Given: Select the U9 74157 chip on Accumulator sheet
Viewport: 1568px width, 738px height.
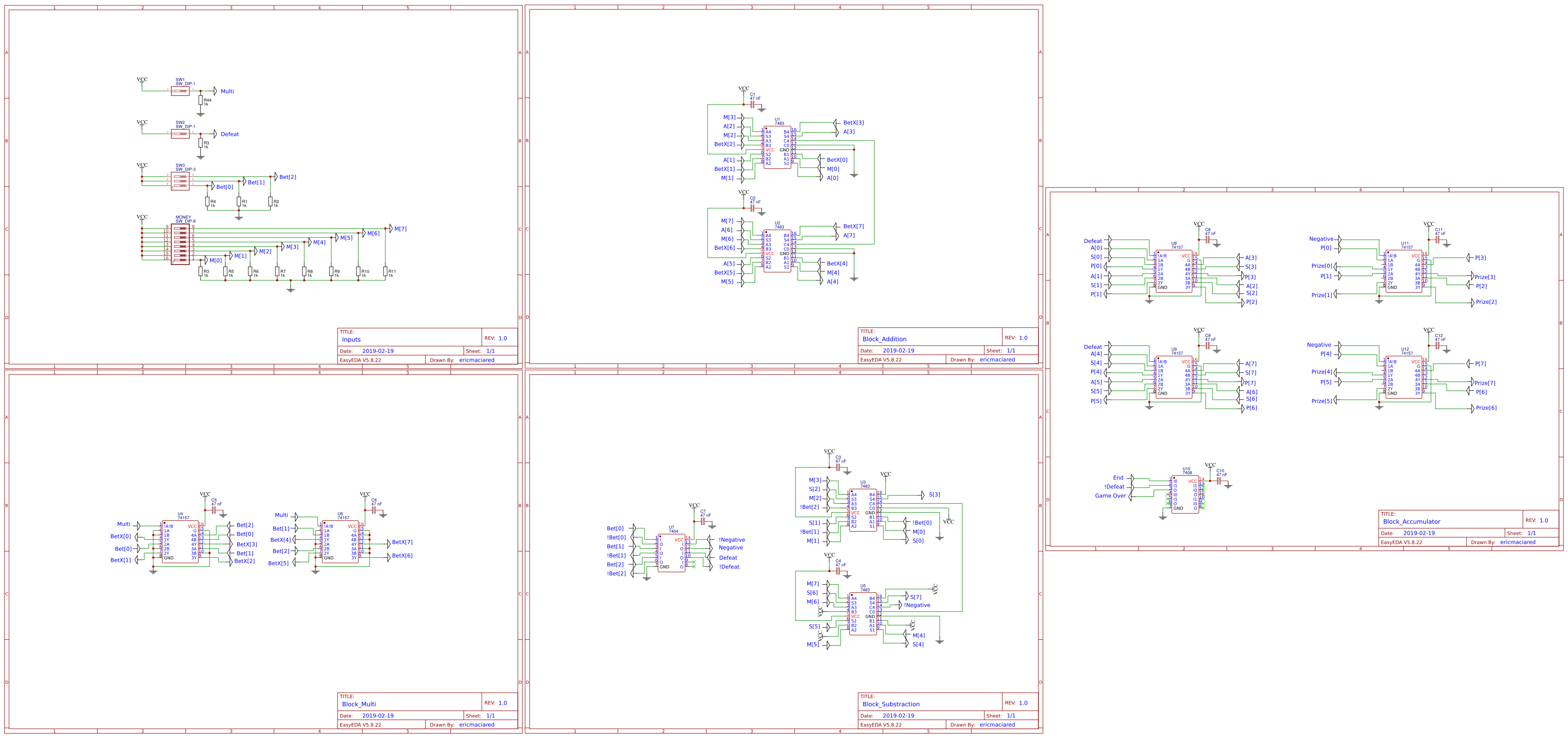Looking at the screenshot, I should pyautogui.click(x=1174, y=377).
